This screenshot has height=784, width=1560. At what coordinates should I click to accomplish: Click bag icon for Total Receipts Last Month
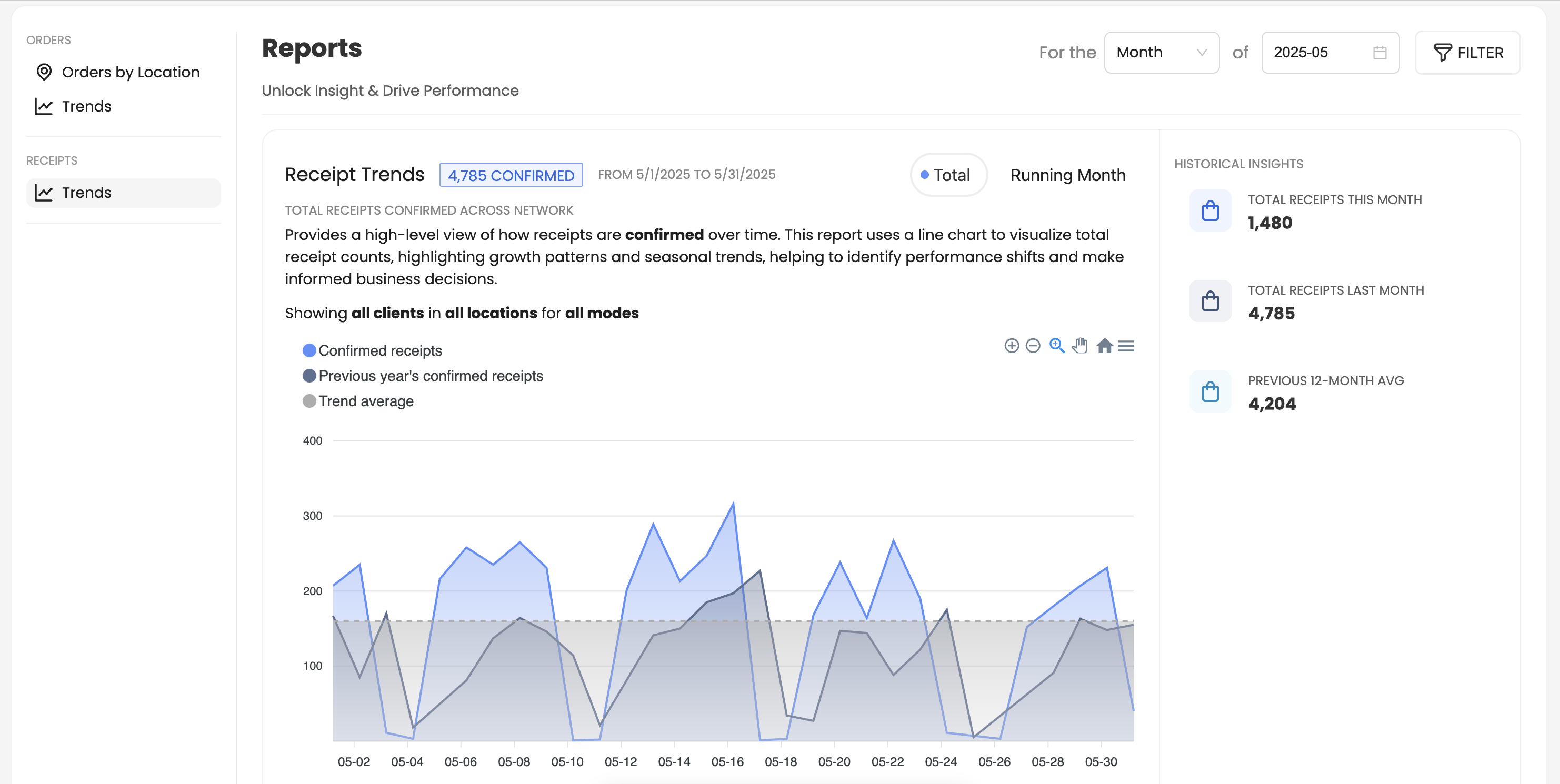tap(1210, 301)
